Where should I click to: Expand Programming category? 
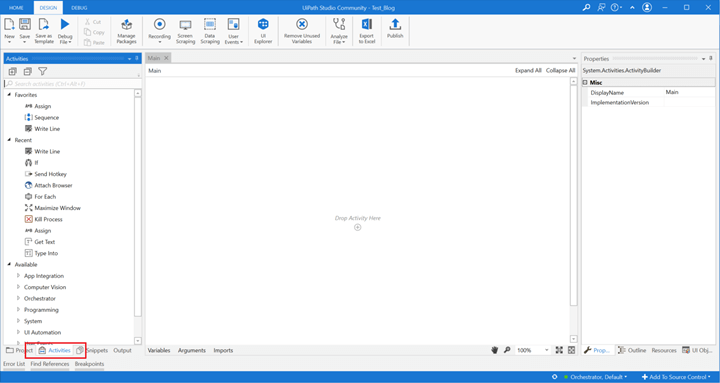tap(18, 310)
